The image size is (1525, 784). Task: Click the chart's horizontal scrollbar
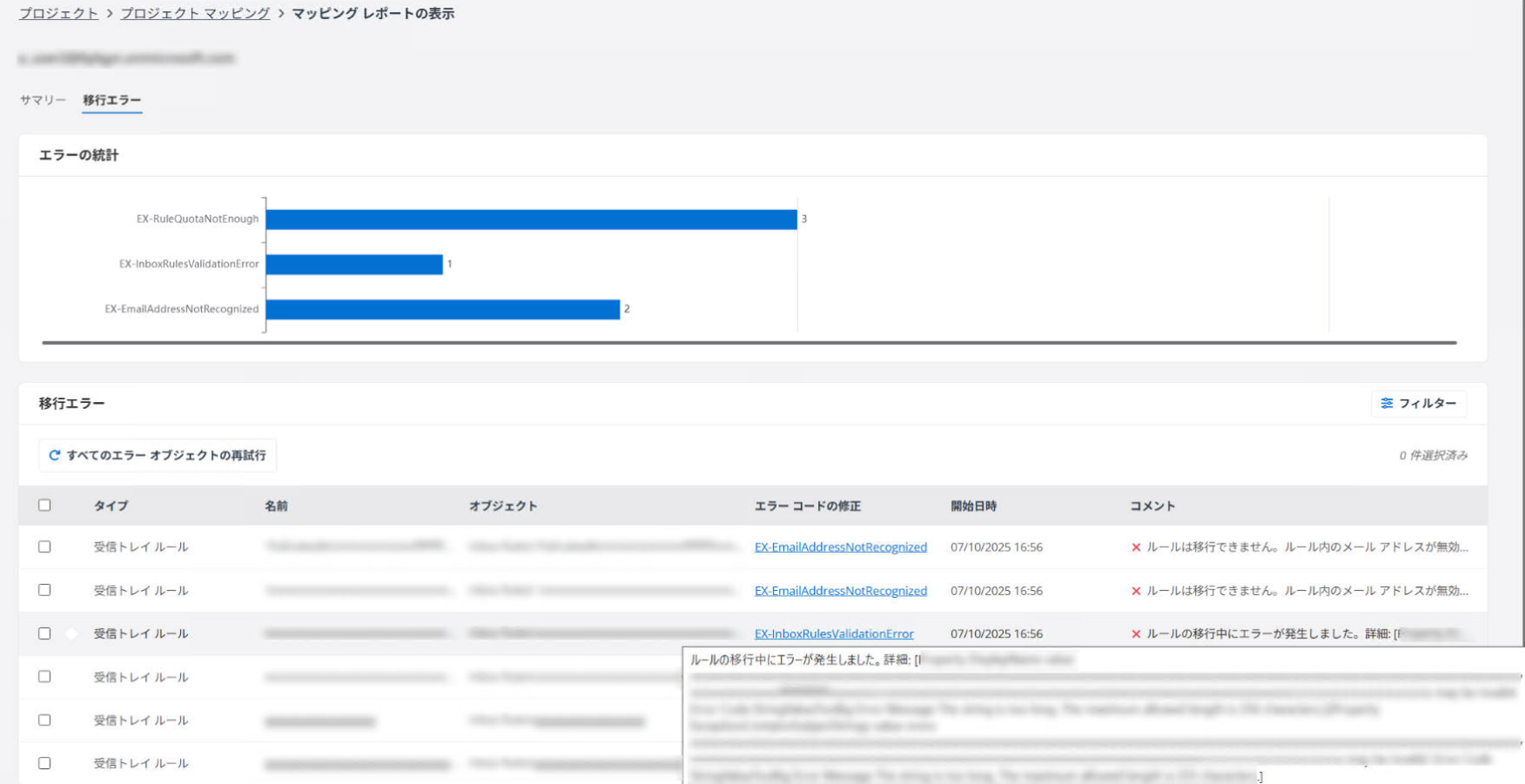tap(749, 343)
